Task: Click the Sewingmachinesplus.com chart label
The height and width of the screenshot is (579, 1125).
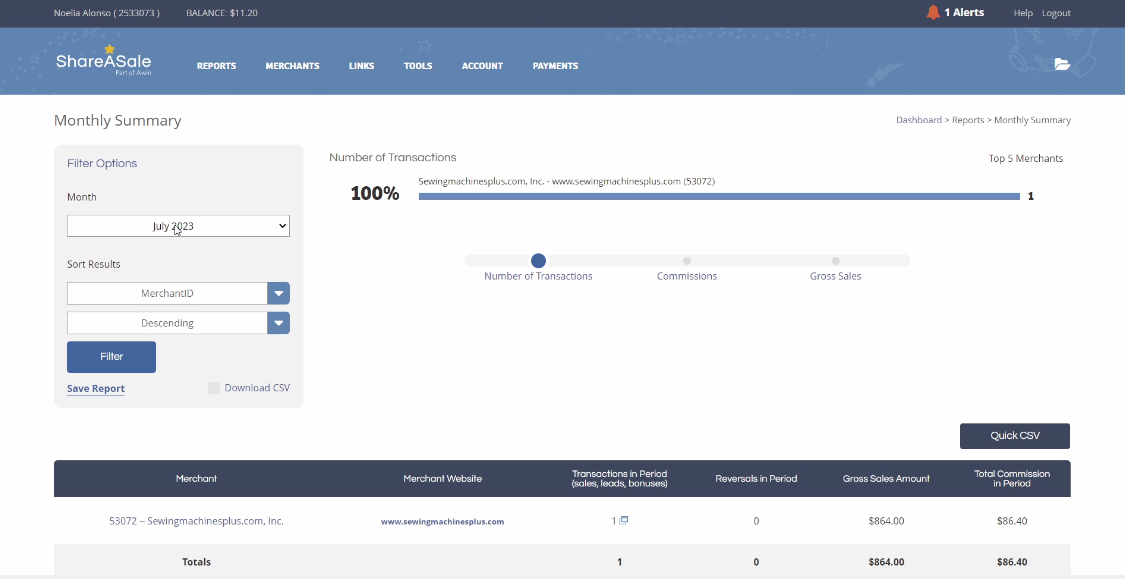Action: tap(567, 182)
